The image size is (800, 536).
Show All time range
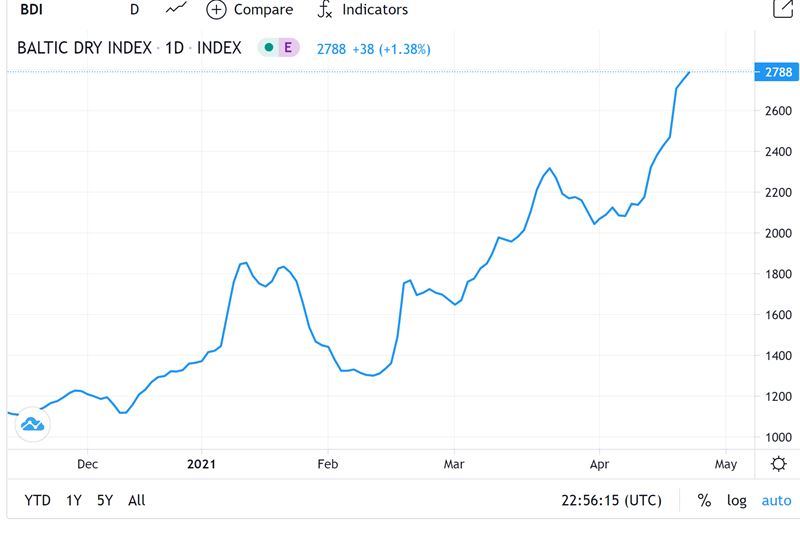tap(137, 500)
